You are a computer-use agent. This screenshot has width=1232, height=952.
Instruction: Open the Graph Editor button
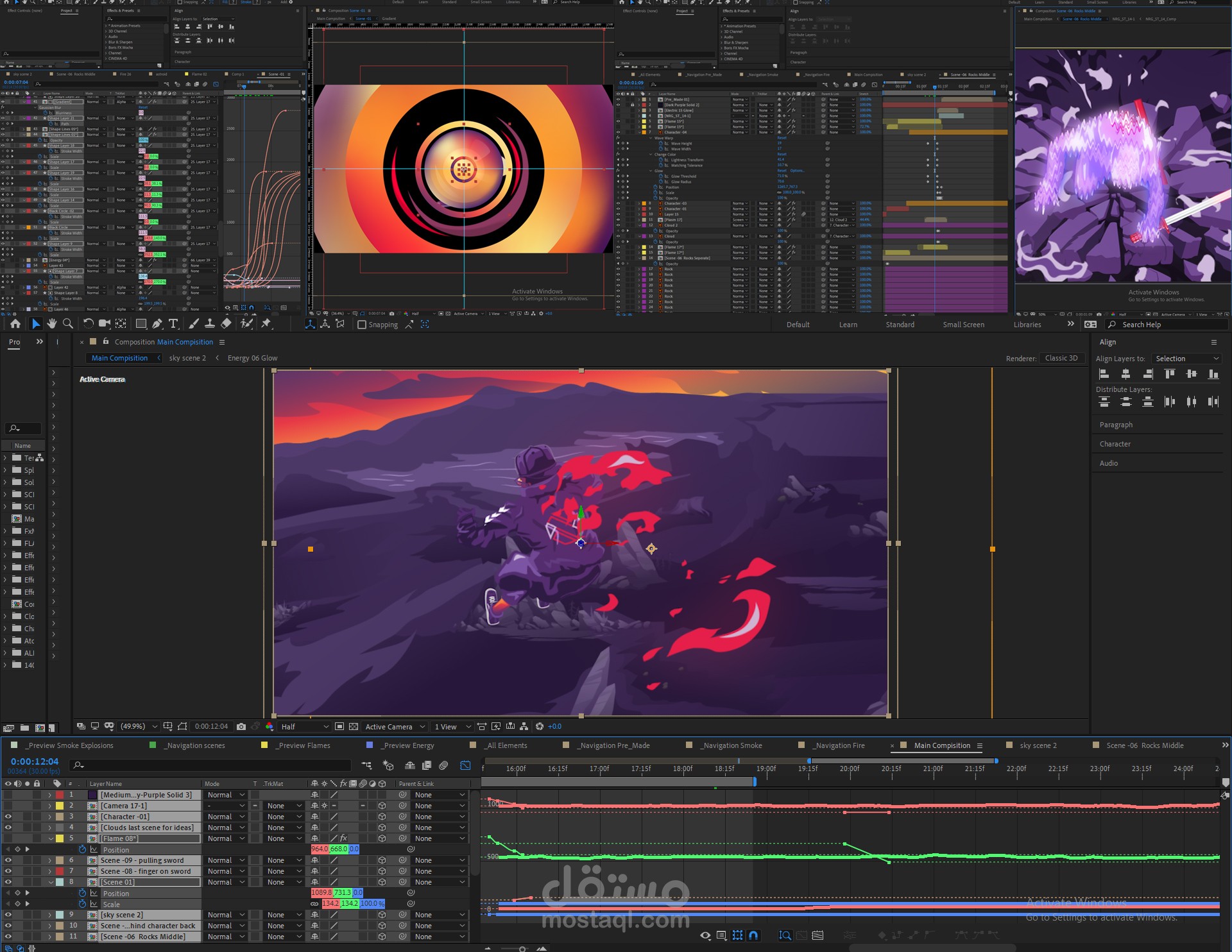click(x=465, y=765)
